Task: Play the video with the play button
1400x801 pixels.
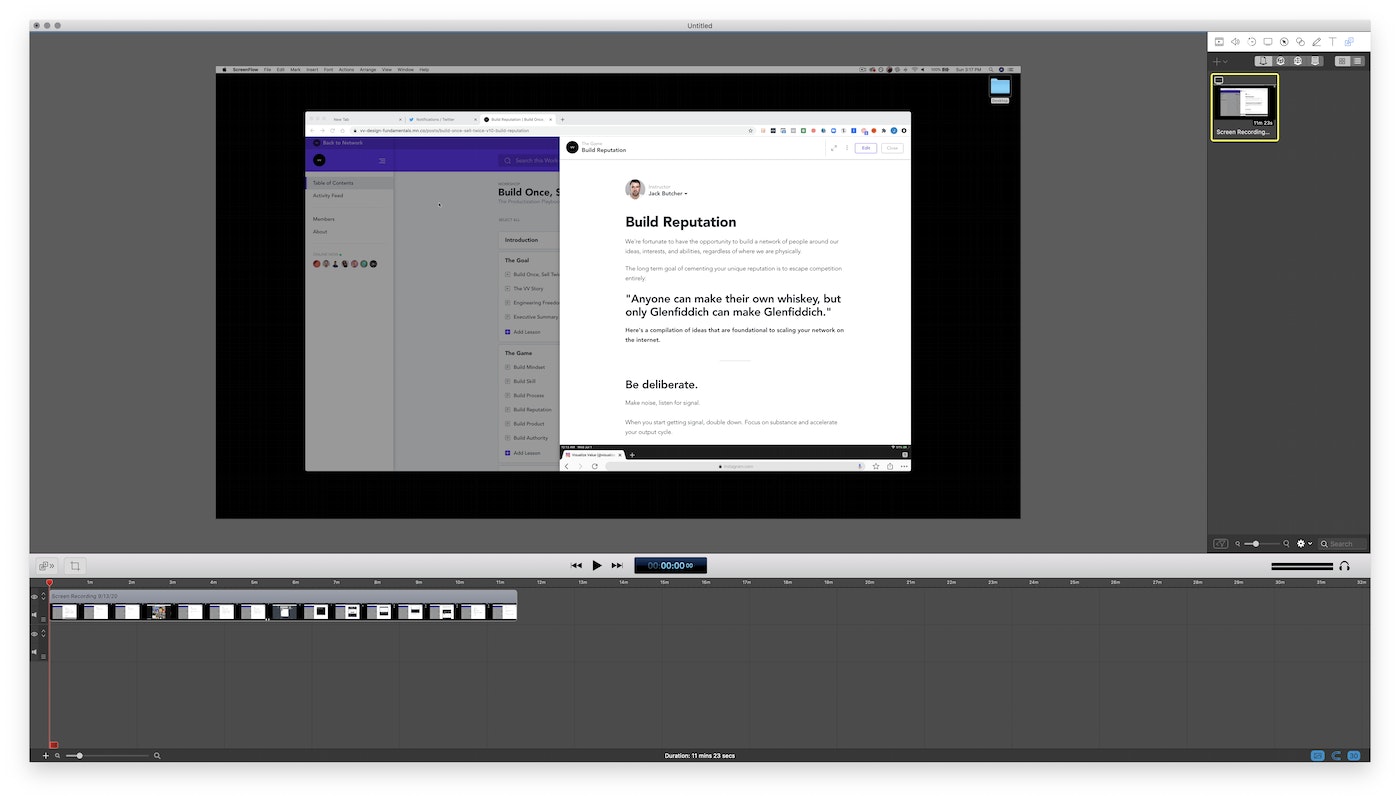Action: [x=597, y=565]
